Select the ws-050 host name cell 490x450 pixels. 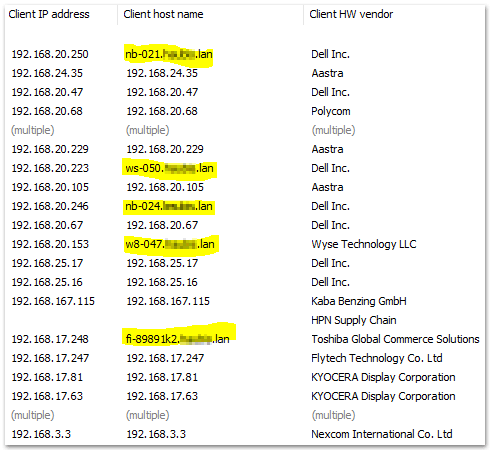pyautogui.click(x=169, y=168)
